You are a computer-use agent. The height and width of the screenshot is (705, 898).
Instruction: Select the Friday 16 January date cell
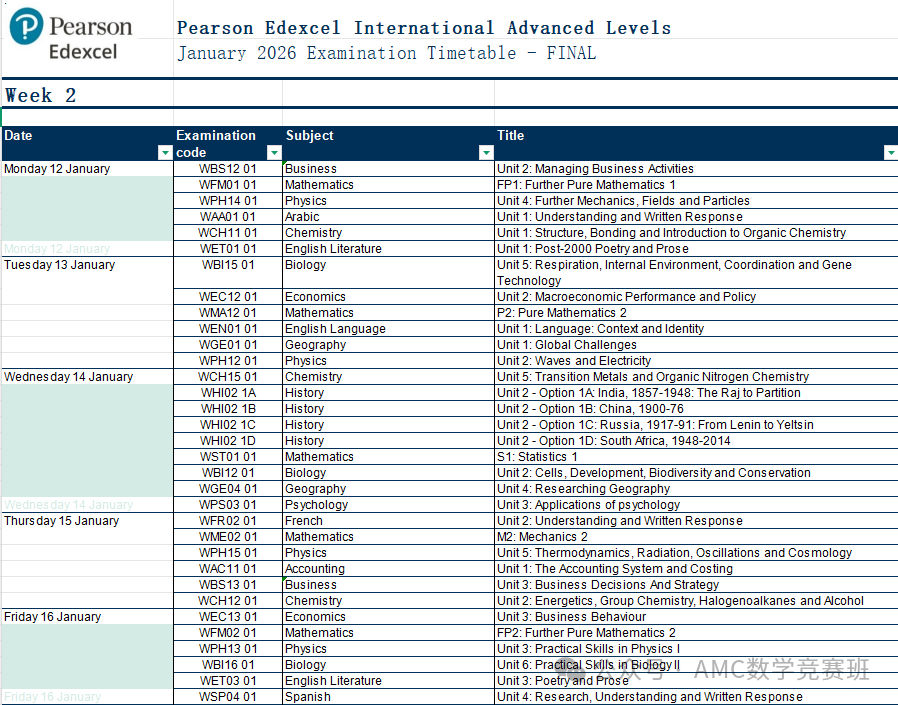click(53, 617)
